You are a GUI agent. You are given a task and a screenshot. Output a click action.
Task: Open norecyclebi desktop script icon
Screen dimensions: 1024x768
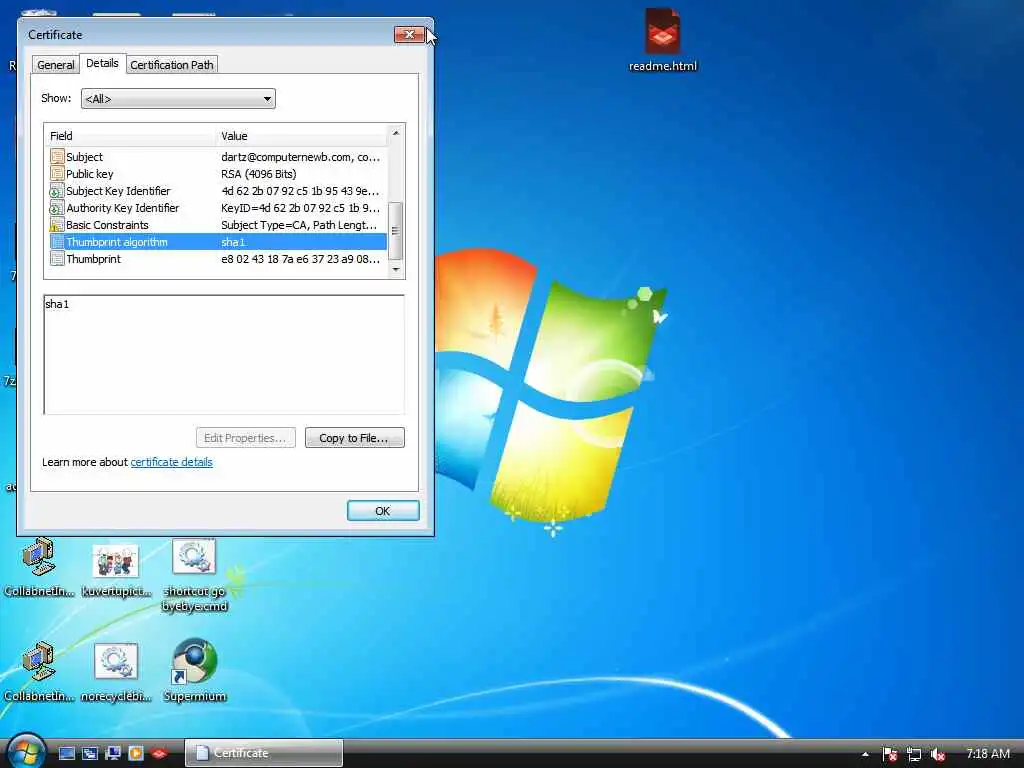coord(116,673)
